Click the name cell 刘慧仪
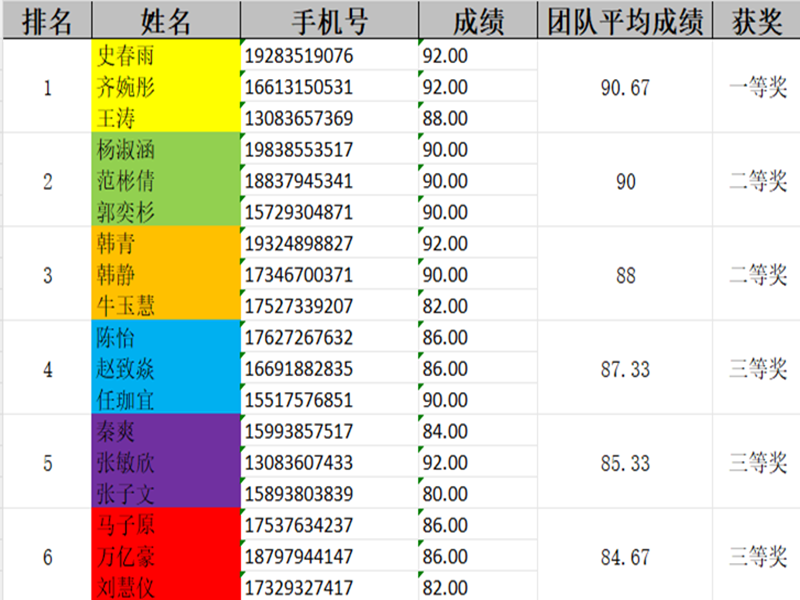800x600 pixels. click(166, 586)
